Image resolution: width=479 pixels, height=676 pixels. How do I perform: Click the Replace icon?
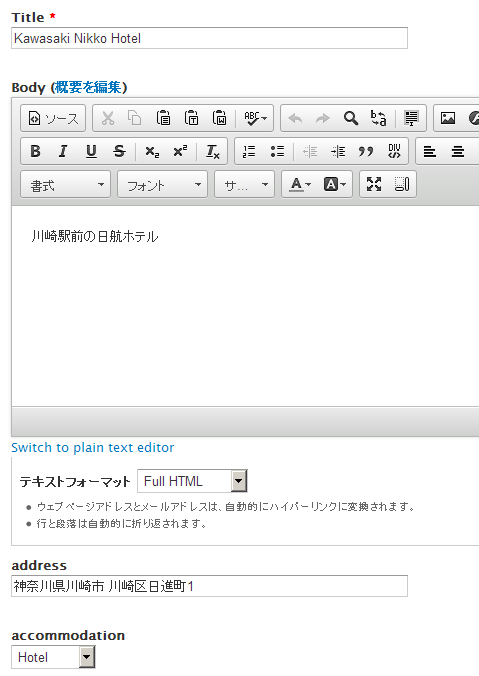pos(379,118)
